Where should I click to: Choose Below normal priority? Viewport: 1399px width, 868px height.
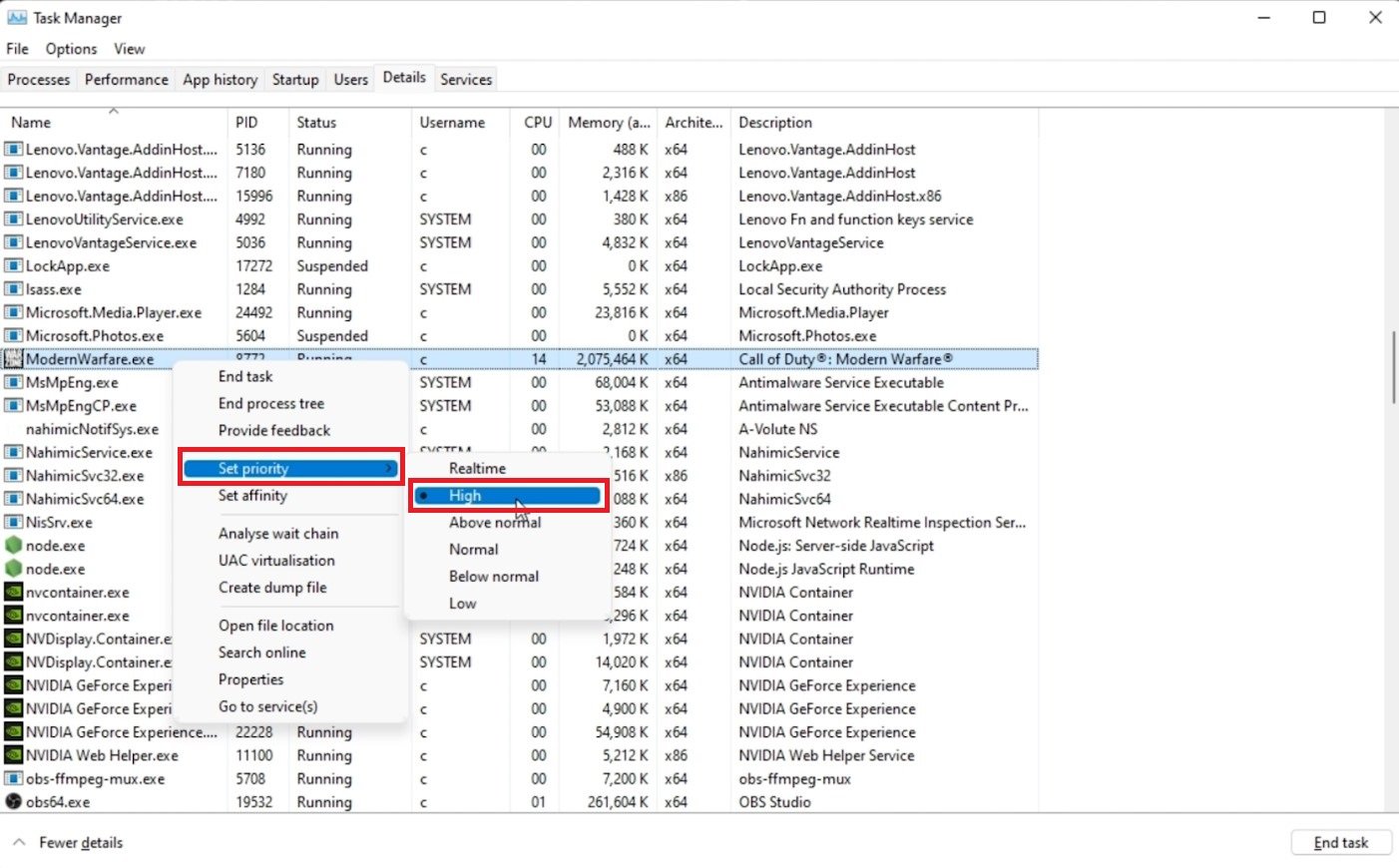coord(493,577)
